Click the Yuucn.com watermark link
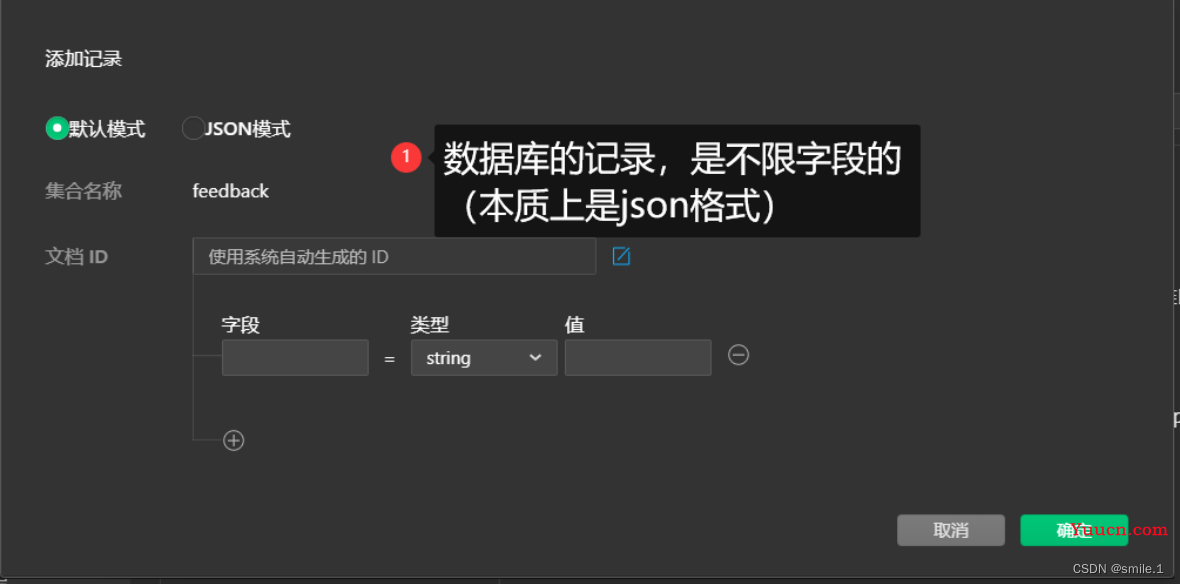Viewport: 1180px width, 584px height. pyautogui.click(x=1119, y=530)
